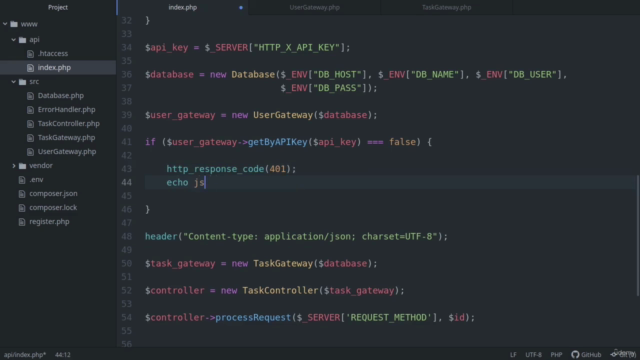Click the GitHub octocat icon in status bar
The width and height of the screenshot is (640, 360).
(575, 355)
